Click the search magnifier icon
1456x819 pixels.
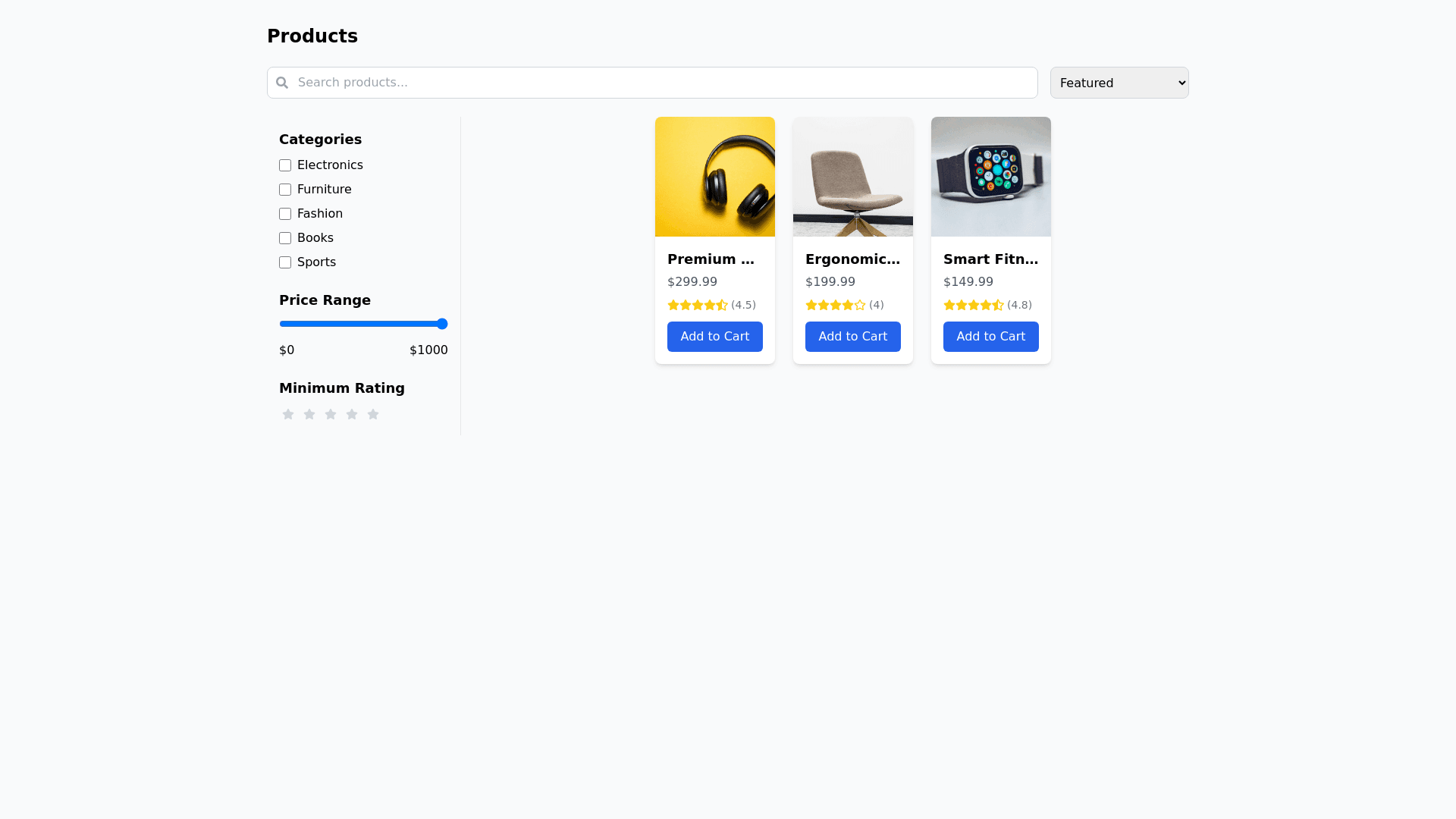pyautogui.click(x=282, y=83)
